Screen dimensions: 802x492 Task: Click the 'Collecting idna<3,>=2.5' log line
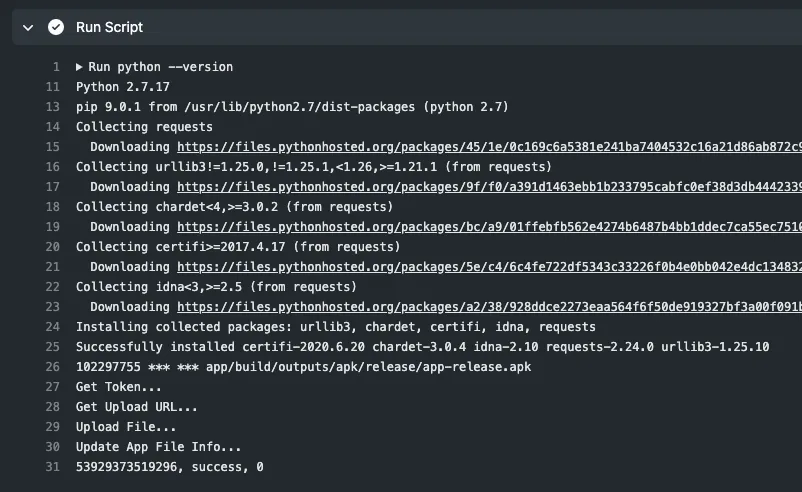(x=216, y=287)
